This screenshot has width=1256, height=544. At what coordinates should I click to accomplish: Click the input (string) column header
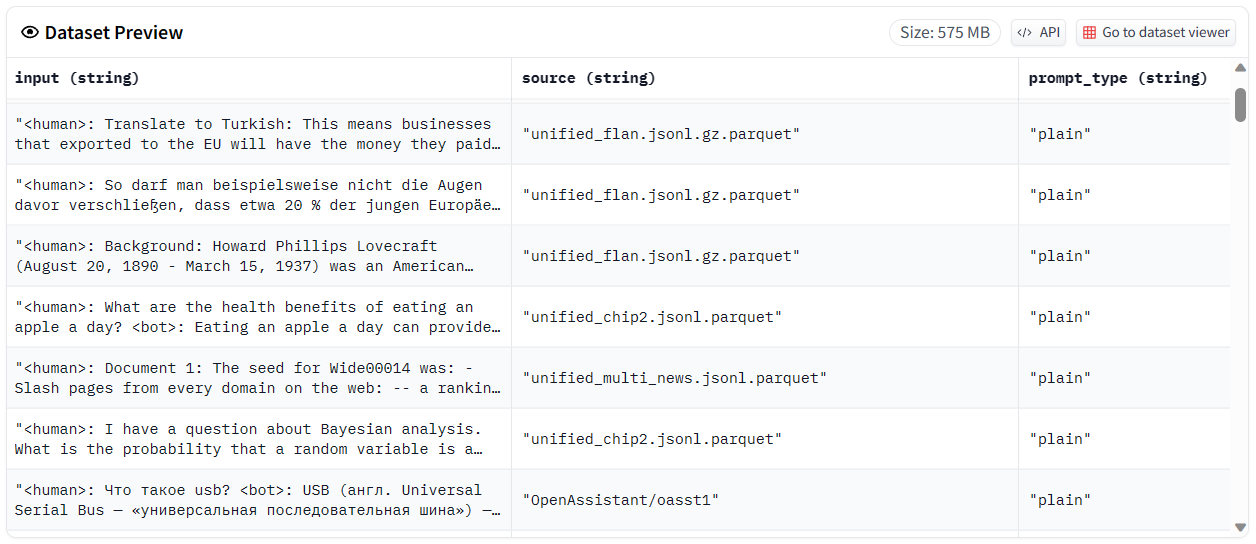pos(77,78)
